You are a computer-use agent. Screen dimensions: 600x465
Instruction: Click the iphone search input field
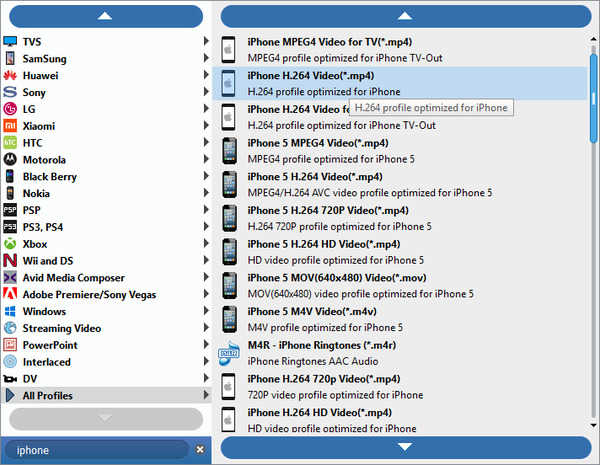click(x=98, y=450)
